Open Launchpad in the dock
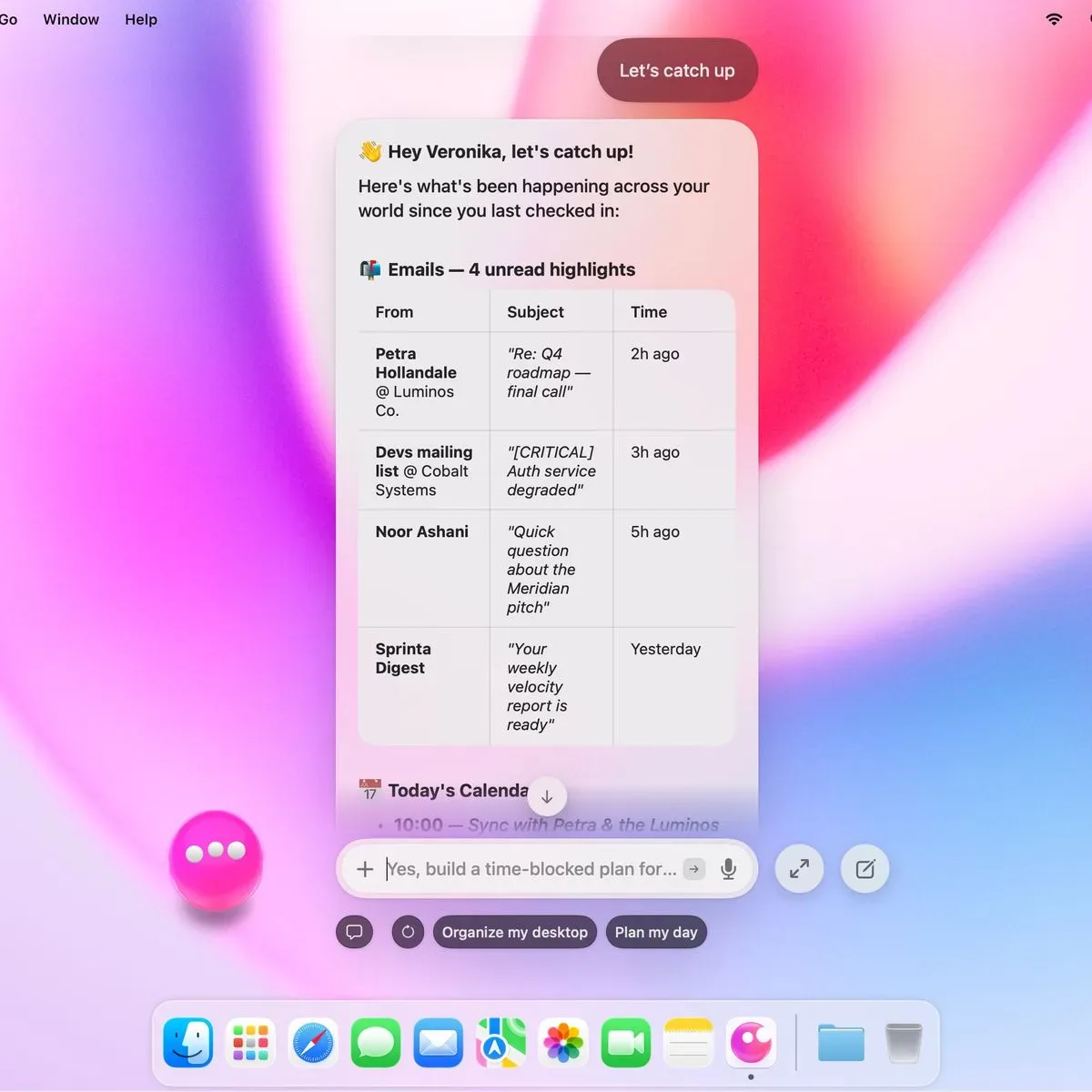 tap(250, 1042)
